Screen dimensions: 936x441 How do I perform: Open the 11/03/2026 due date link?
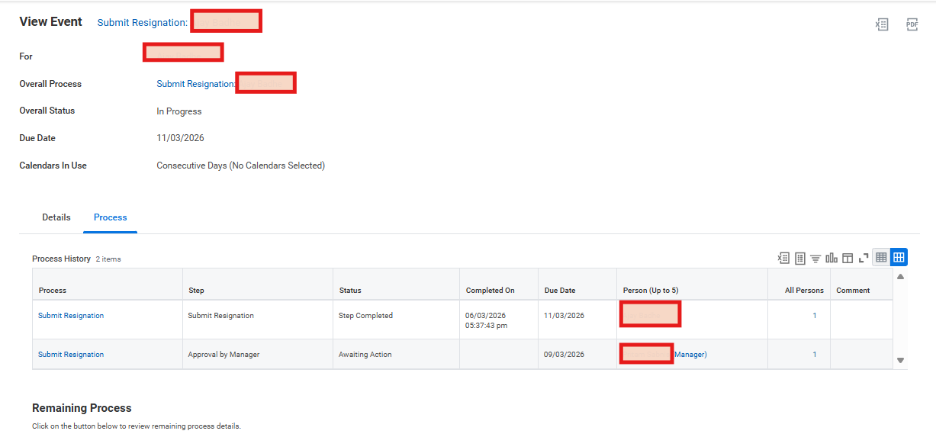pyautogui.click(x=561, y=315)
